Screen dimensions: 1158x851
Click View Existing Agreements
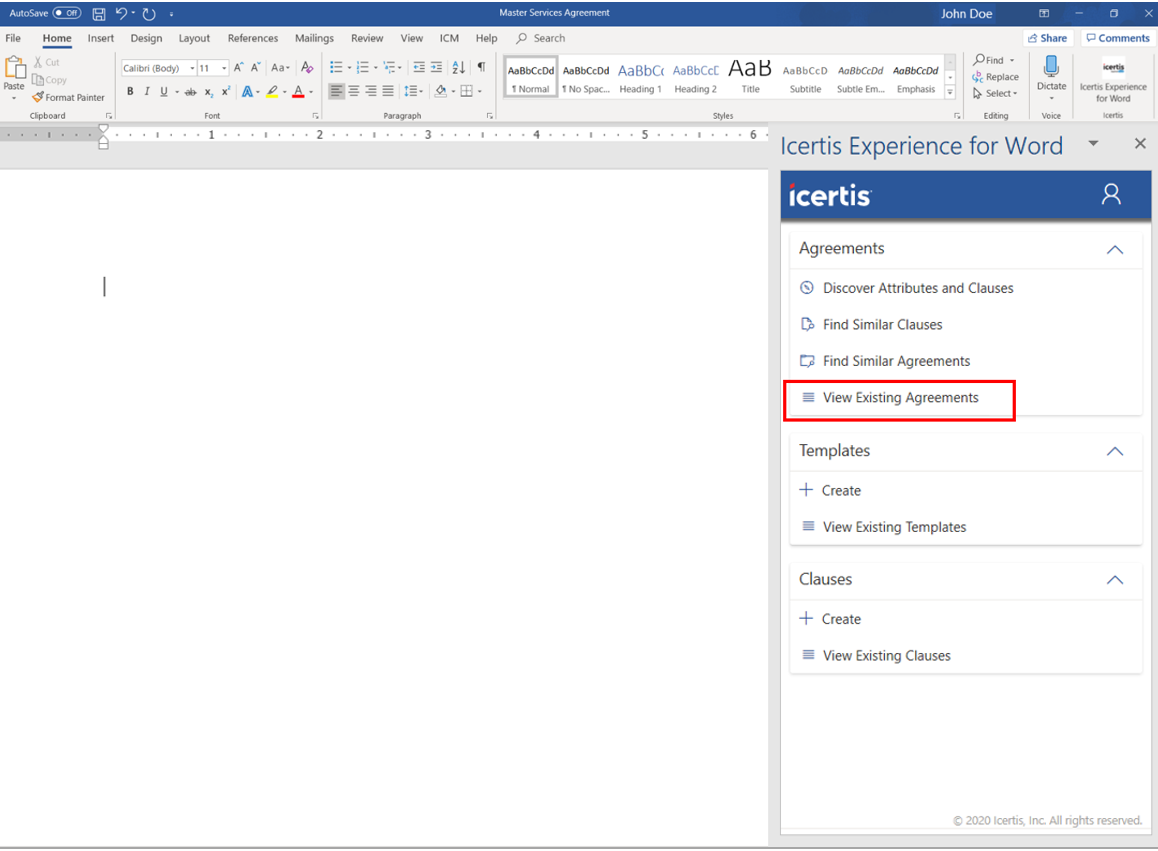900,398
